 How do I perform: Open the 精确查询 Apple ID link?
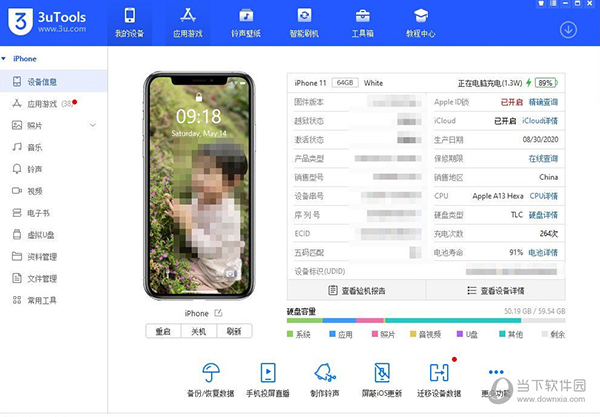pos(543,102)
